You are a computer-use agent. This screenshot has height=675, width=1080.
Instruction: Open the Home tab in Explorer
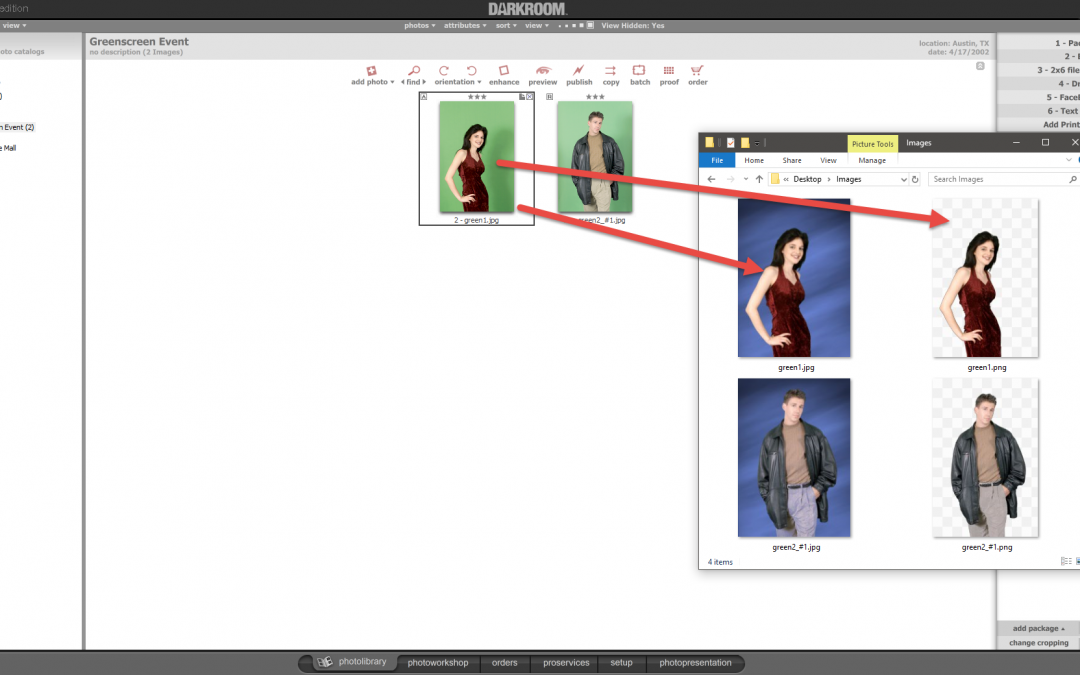point(754,160)
